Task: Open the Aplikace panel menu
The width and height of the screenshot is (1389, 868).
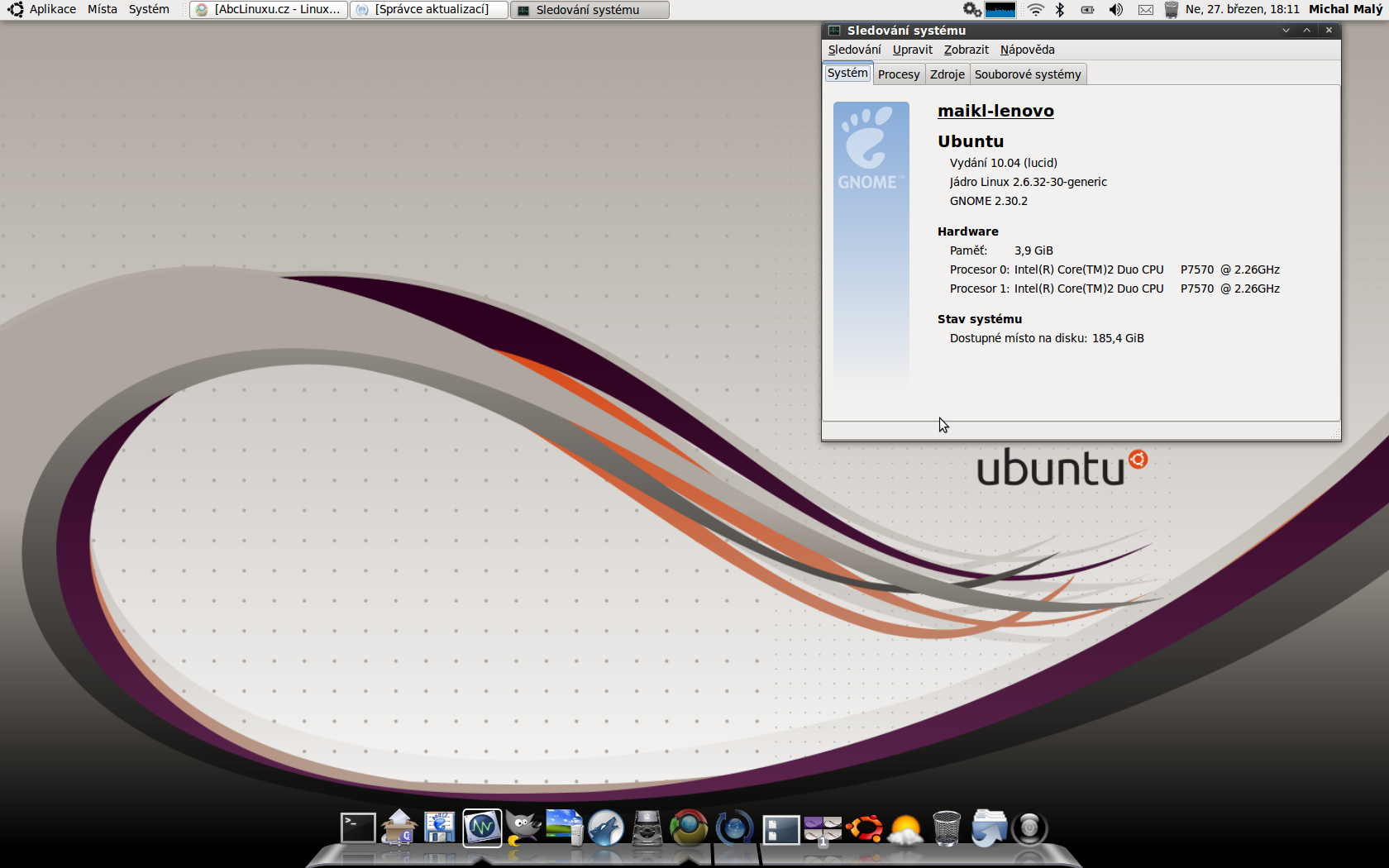Action: (x=53, y=9)
